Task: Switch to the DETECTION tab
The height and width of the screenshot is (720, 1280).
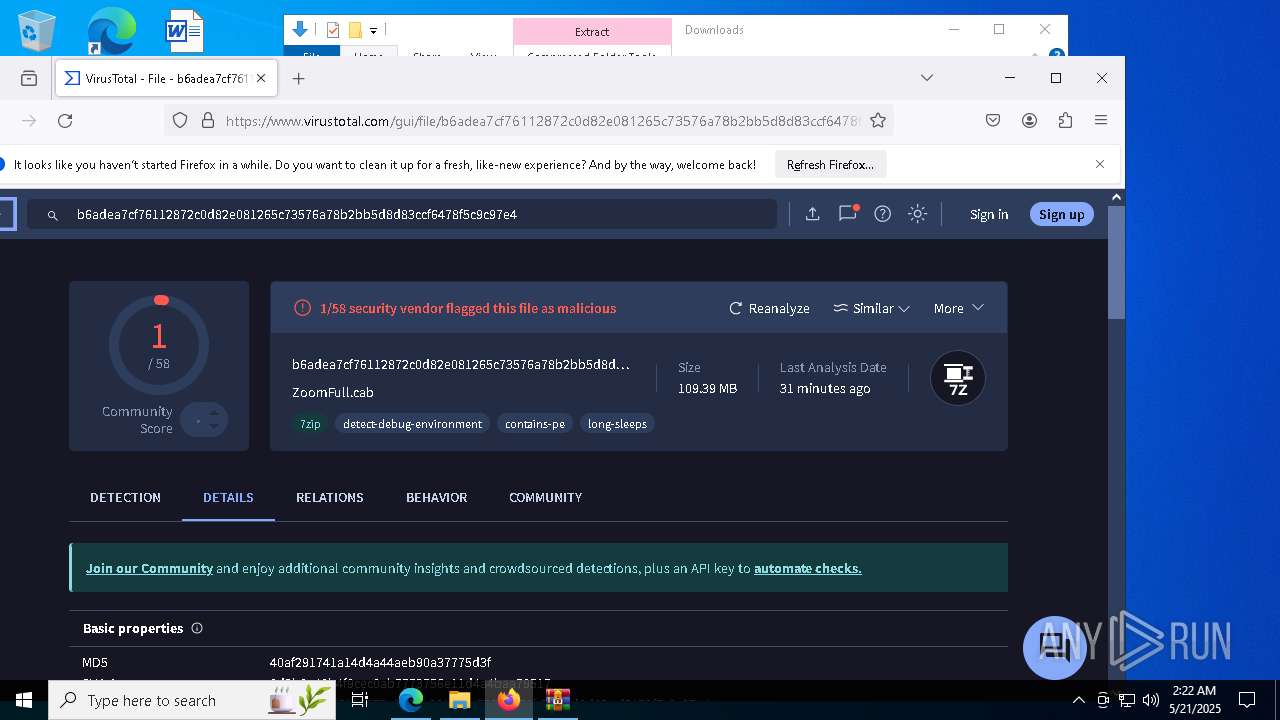Action: pyautogui.click(x=125, y=497)
